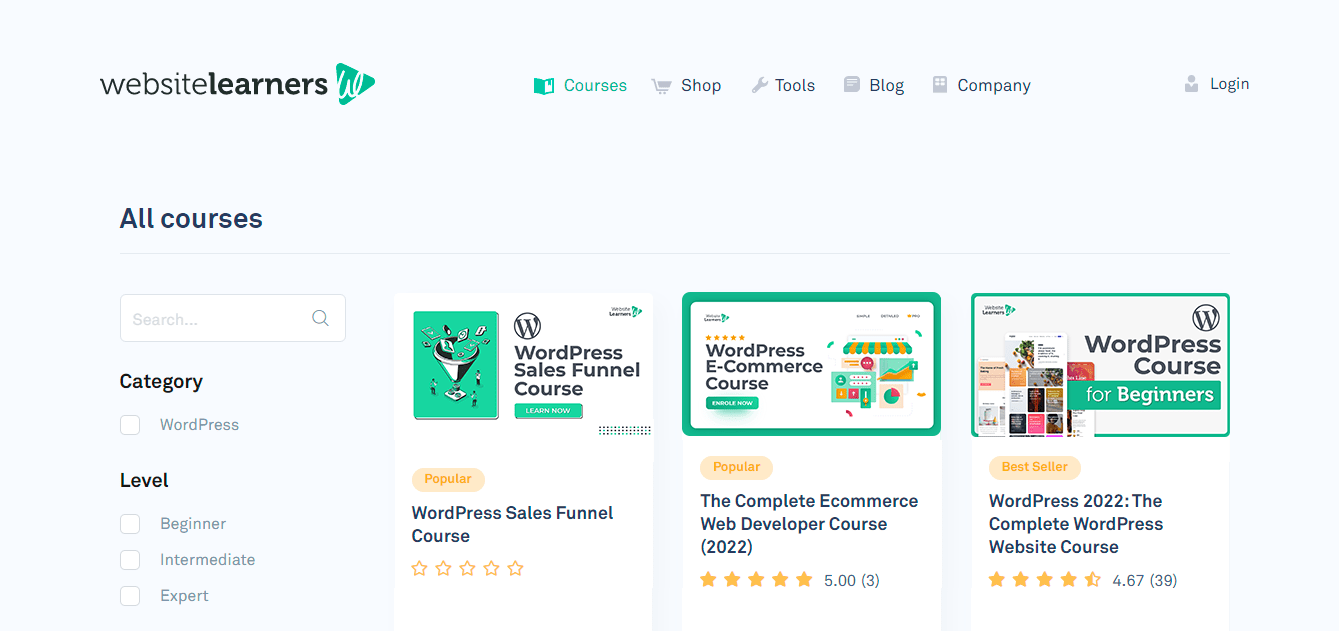Open the Company menu
The image size is (1339, 631).
pyautogui.click(x=993, y=86)
